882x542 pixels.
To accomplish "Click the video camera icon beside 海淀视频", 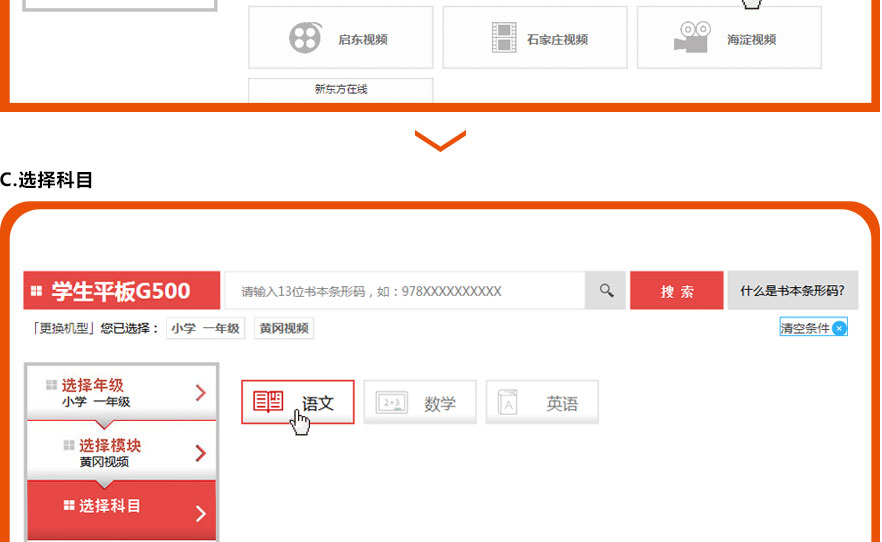I will tap(692, 37).
